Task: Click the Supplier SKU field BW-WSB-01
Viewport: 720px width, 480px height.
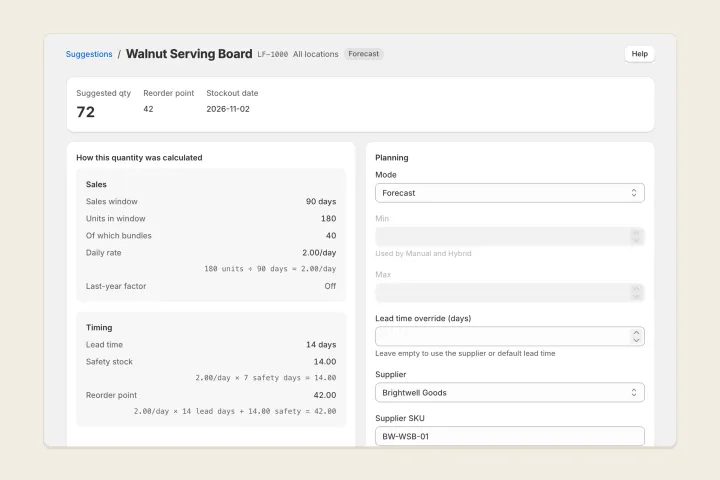Action: pyautogui.click(x=510, y=436)
